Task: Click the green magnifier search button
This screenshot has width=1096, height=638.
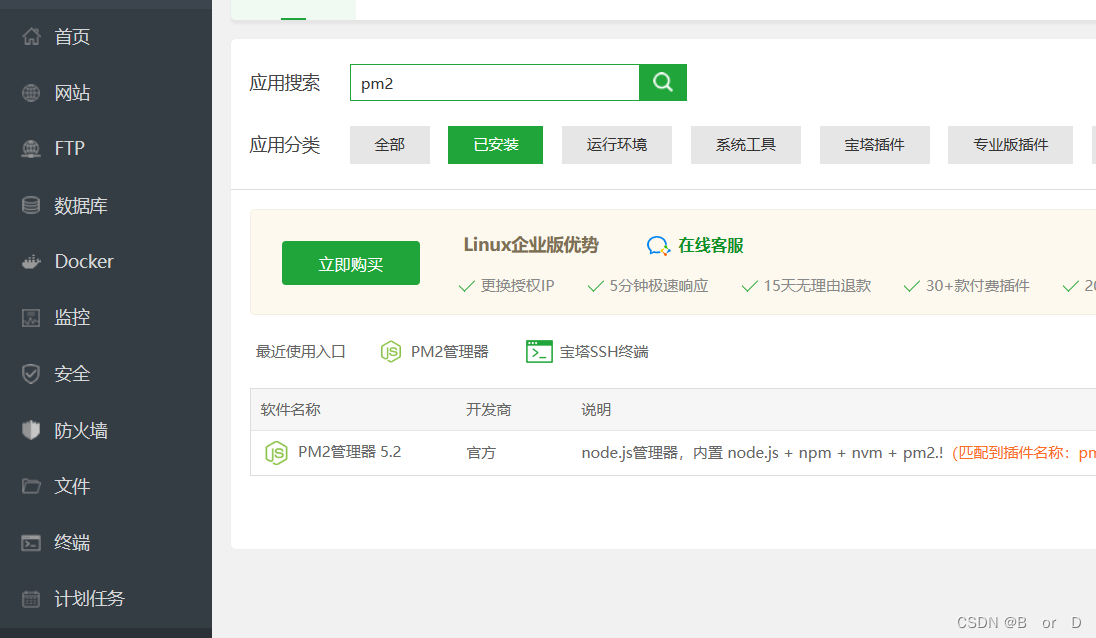Action: [x=663, y=82]
